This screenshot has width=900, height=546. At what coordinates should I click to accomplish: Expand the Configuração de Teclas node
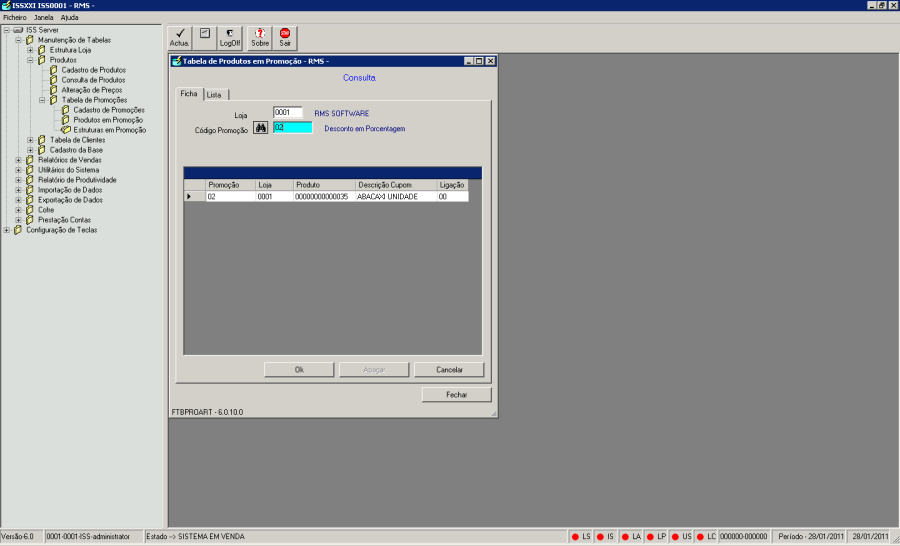pyautogui.click(x=6, y=230)
